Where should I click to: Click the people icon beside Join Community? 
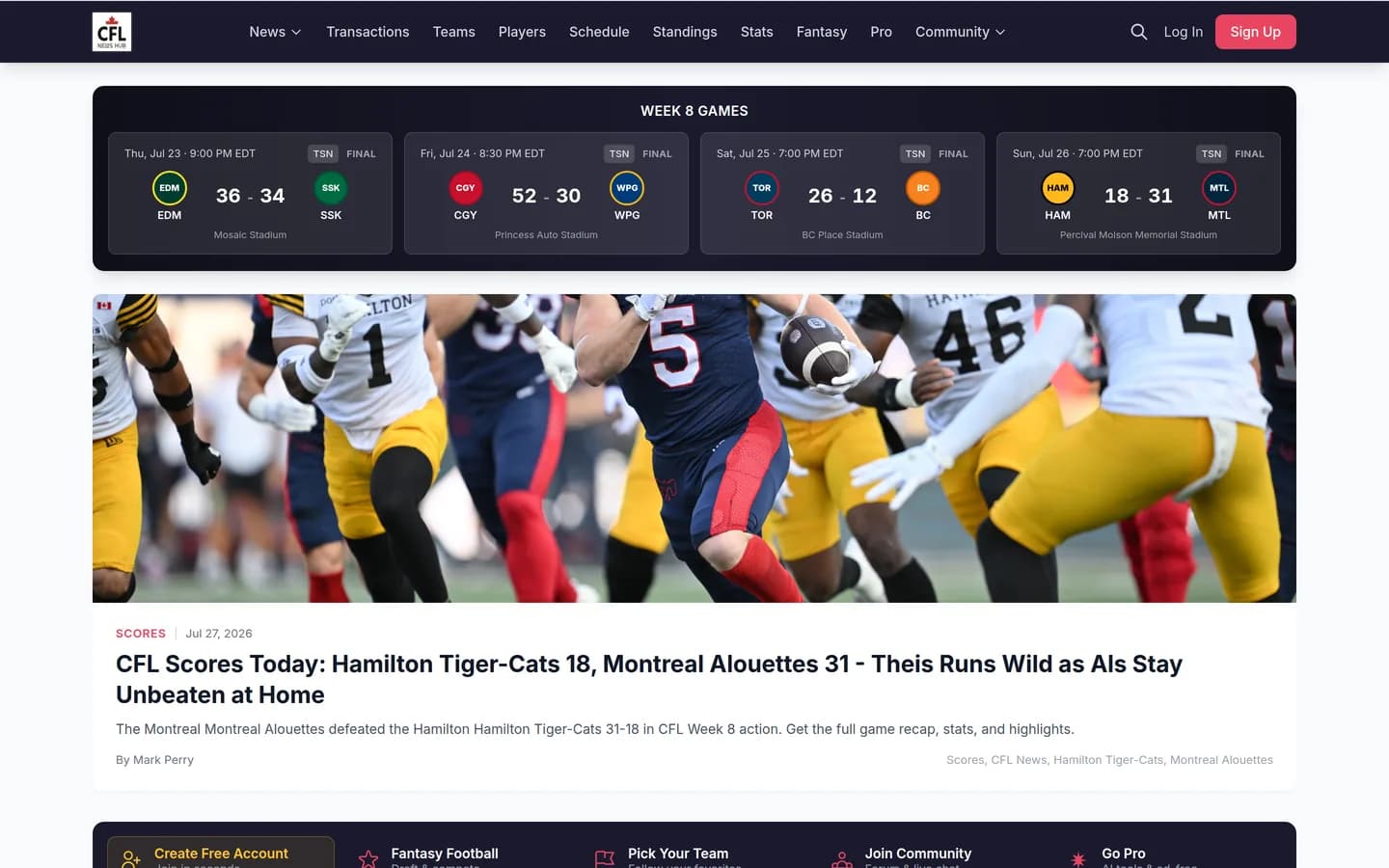842,858
